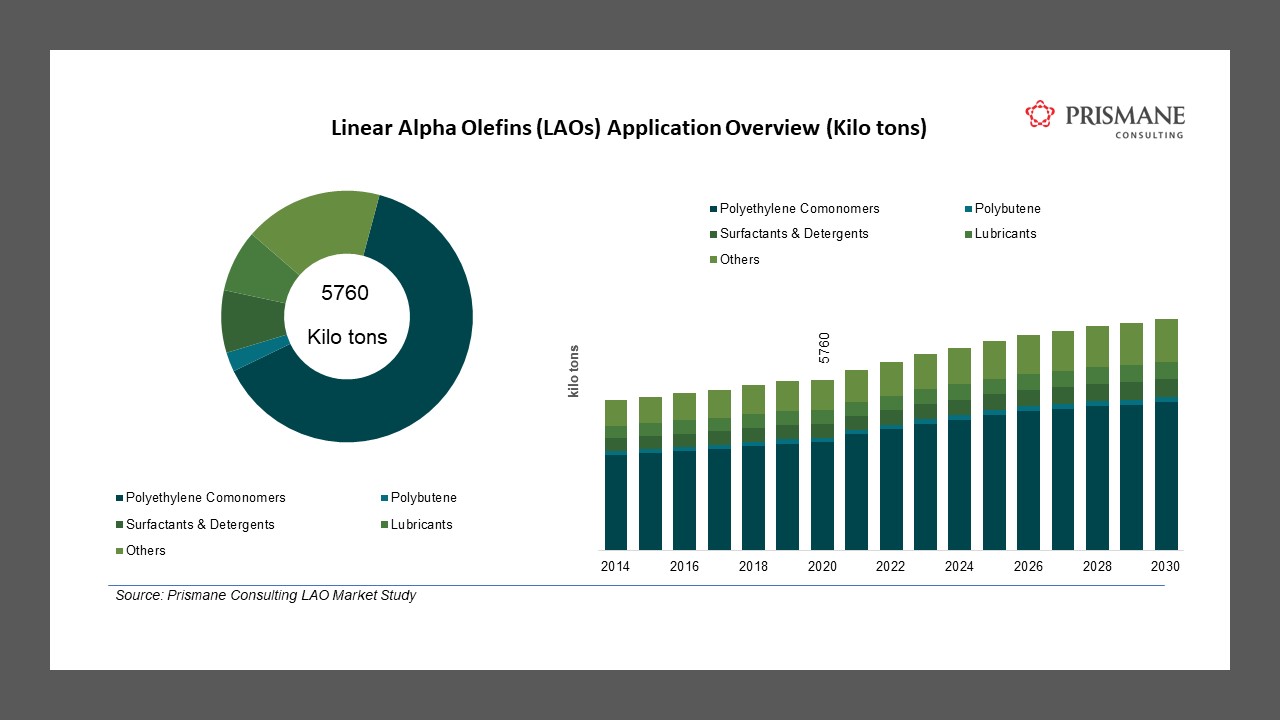
Task: Click the Others legend marker below donut
Action: tap(119, 550)
